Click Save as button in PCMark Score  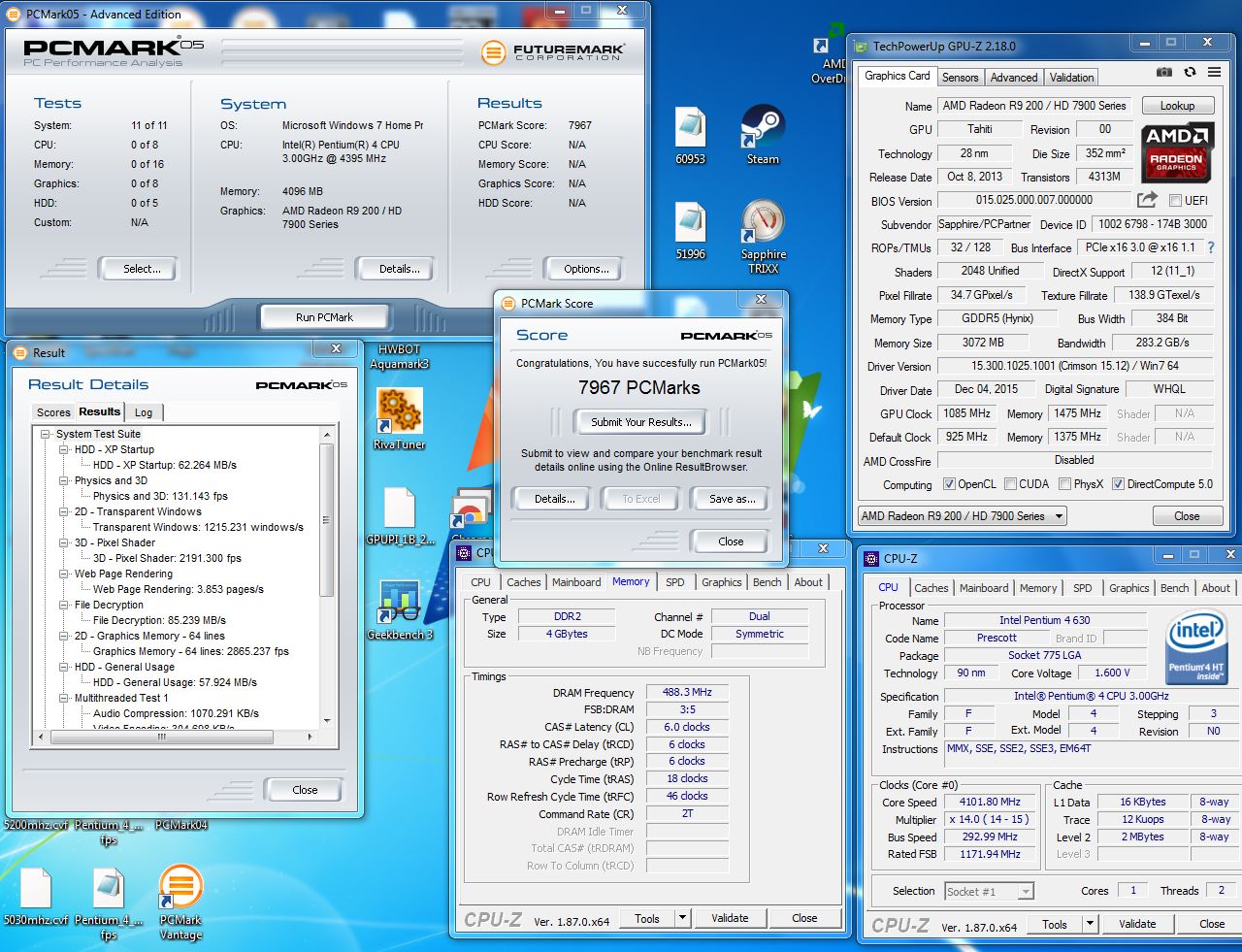tap(733, 499)
